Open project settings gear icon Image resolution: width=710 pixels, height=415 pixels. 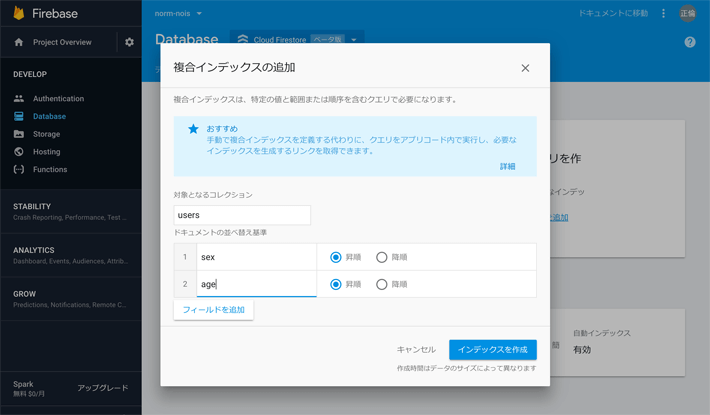tap(129, 43)
